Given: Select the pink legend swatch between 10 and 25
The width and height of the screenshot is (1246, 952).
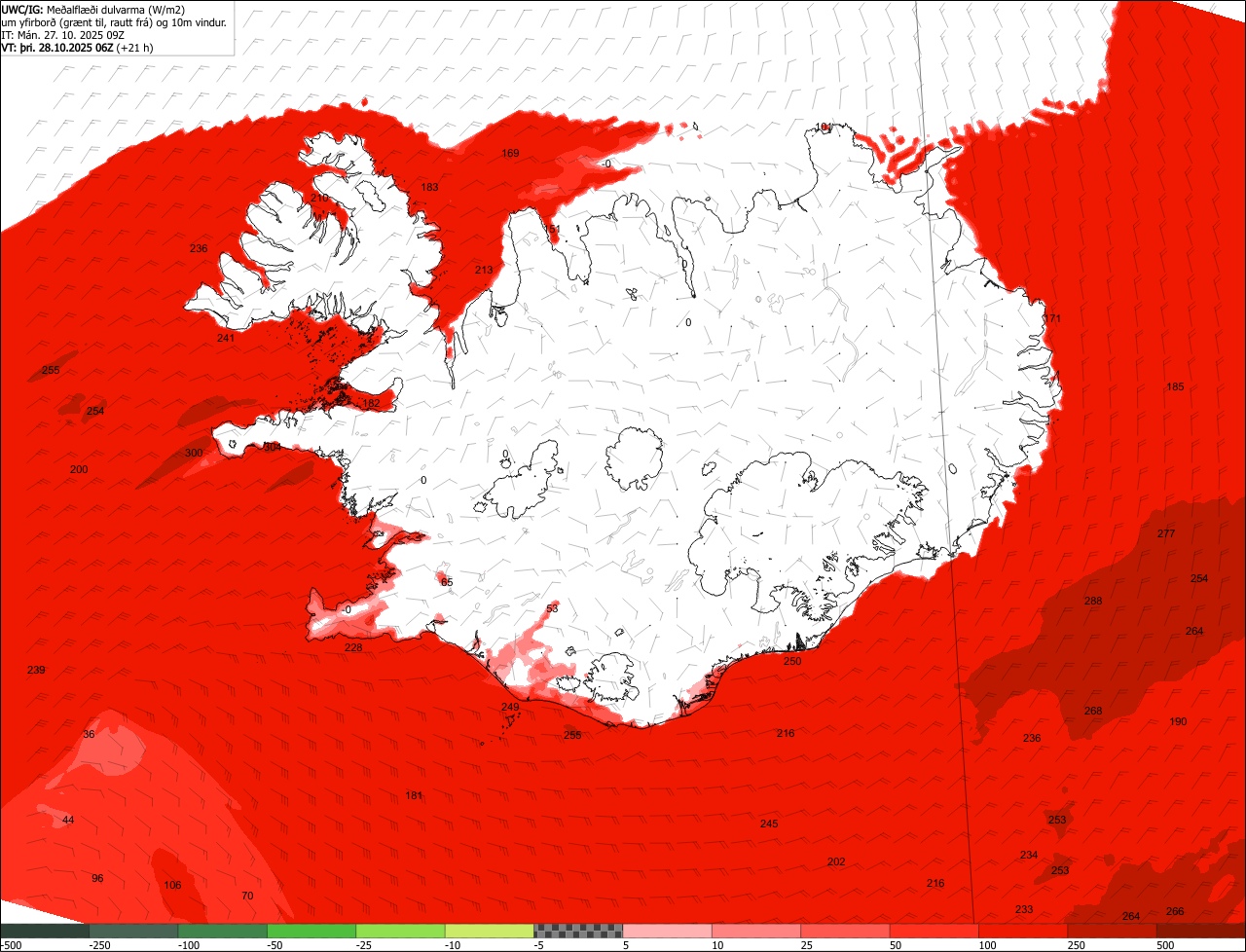Looking at the screenshot, I should point(756,931).
